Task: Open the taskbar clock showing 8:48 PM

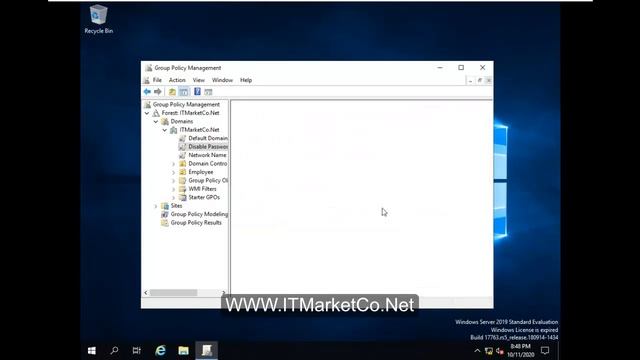Action: 520,351
